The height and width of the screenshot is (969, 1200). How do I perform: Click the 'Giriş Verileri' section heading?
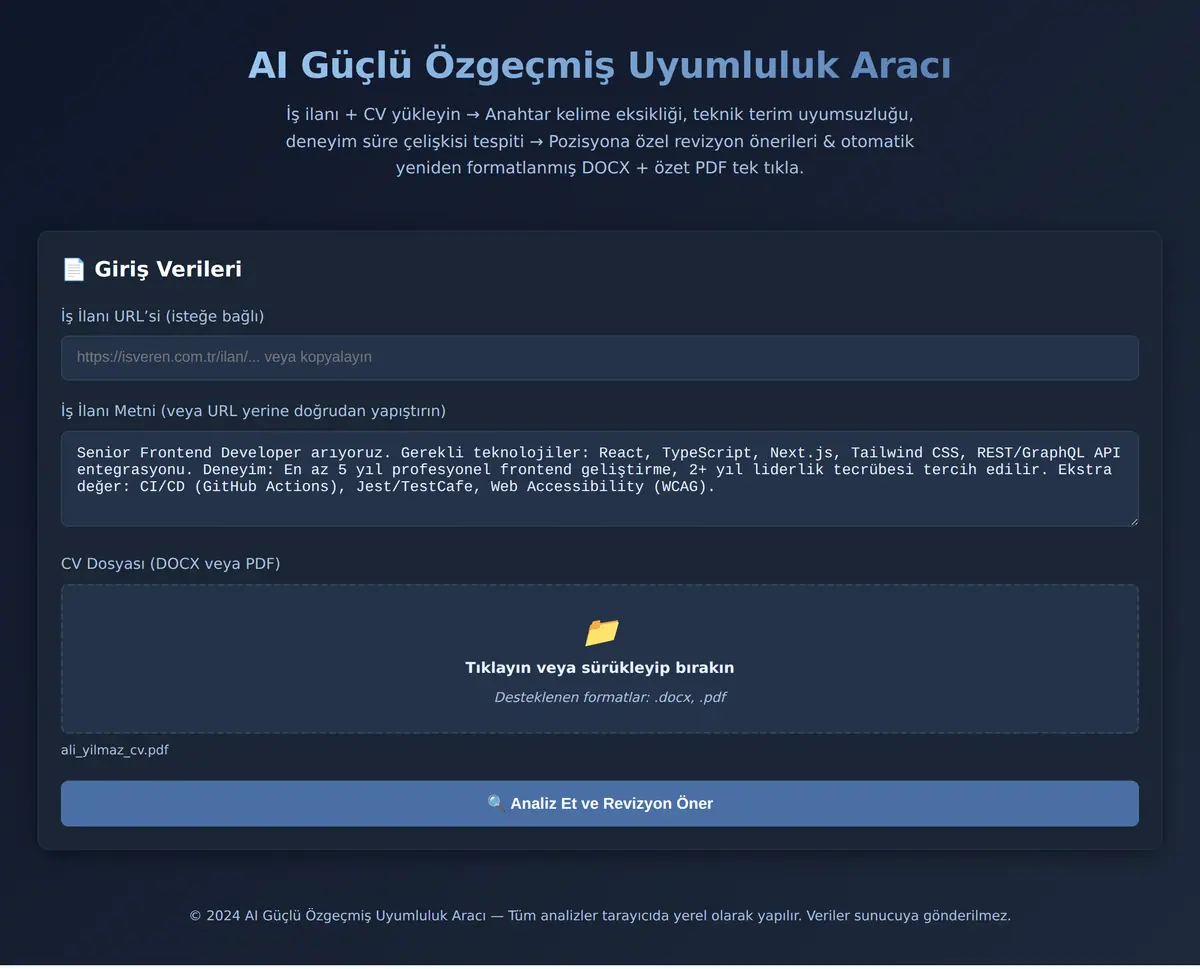point(151,269)
